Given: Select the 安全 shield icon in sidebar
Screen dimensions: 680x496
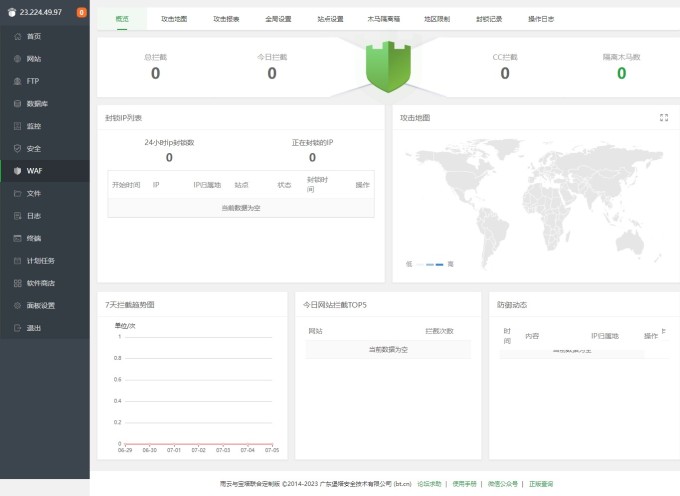Looking at the screenshot, I should tap(17, 148).
